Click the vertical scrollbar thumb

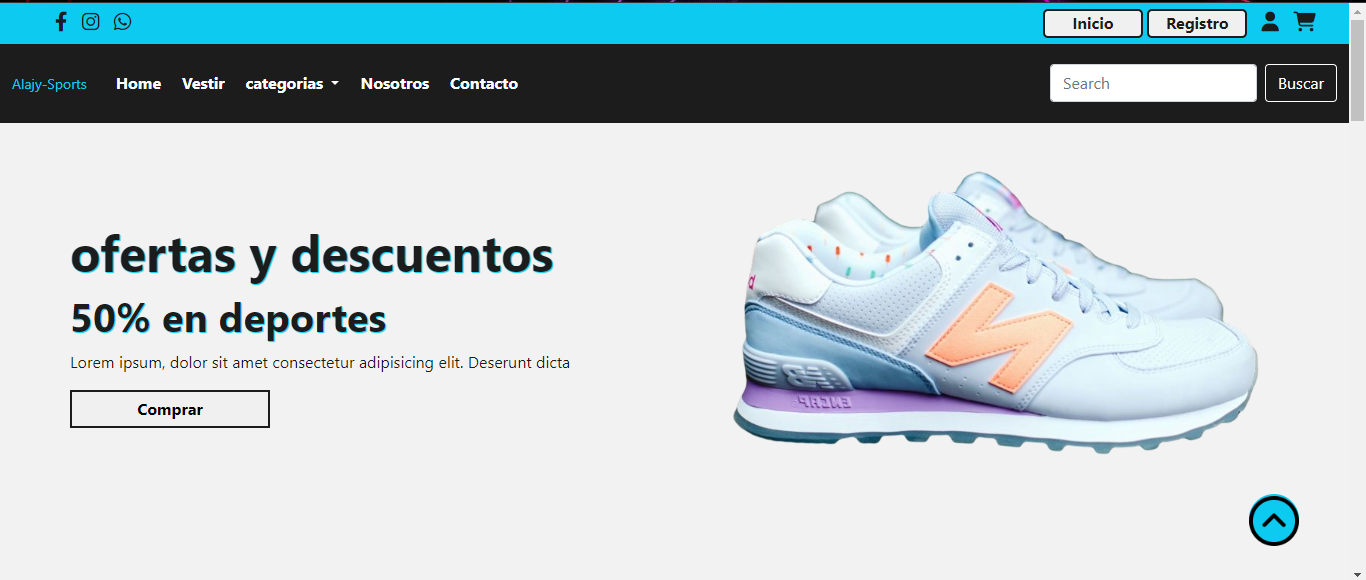tap(1357, 70)
